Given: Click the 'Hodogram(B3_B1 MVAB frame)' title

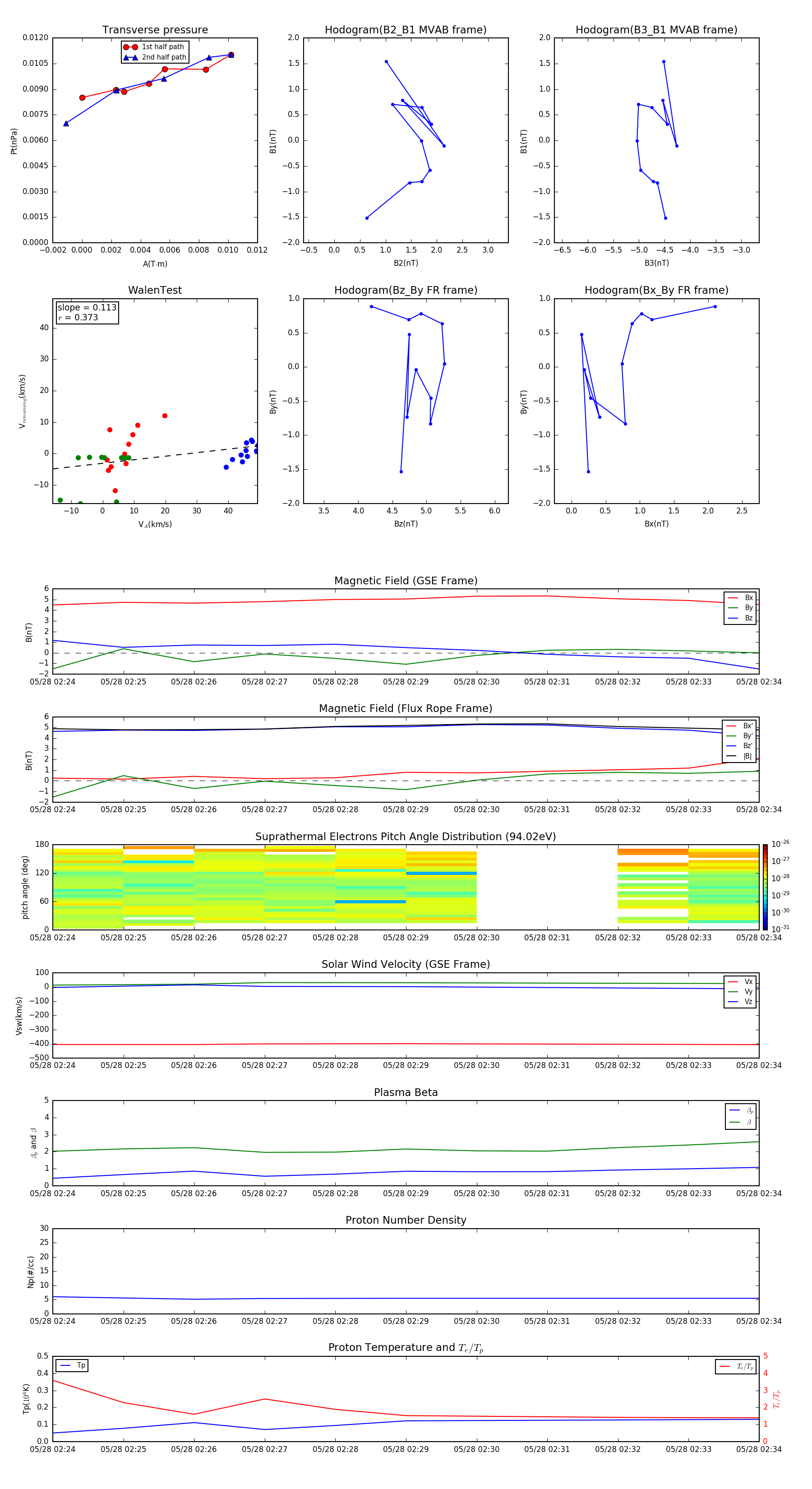Looking at the screenshot, I should coord(656,30).
